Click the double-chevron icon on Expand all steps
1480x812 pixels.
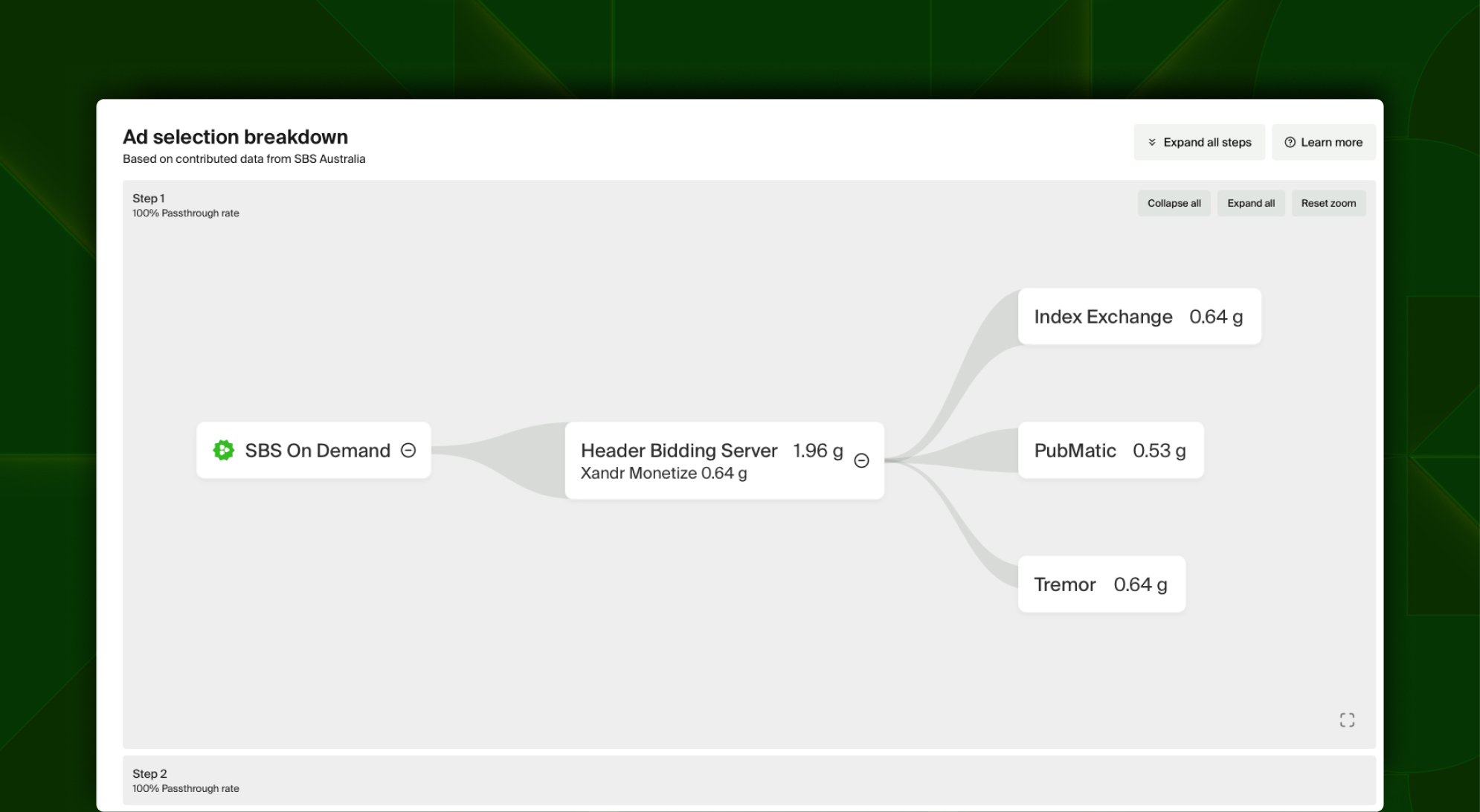[1152, 143]
